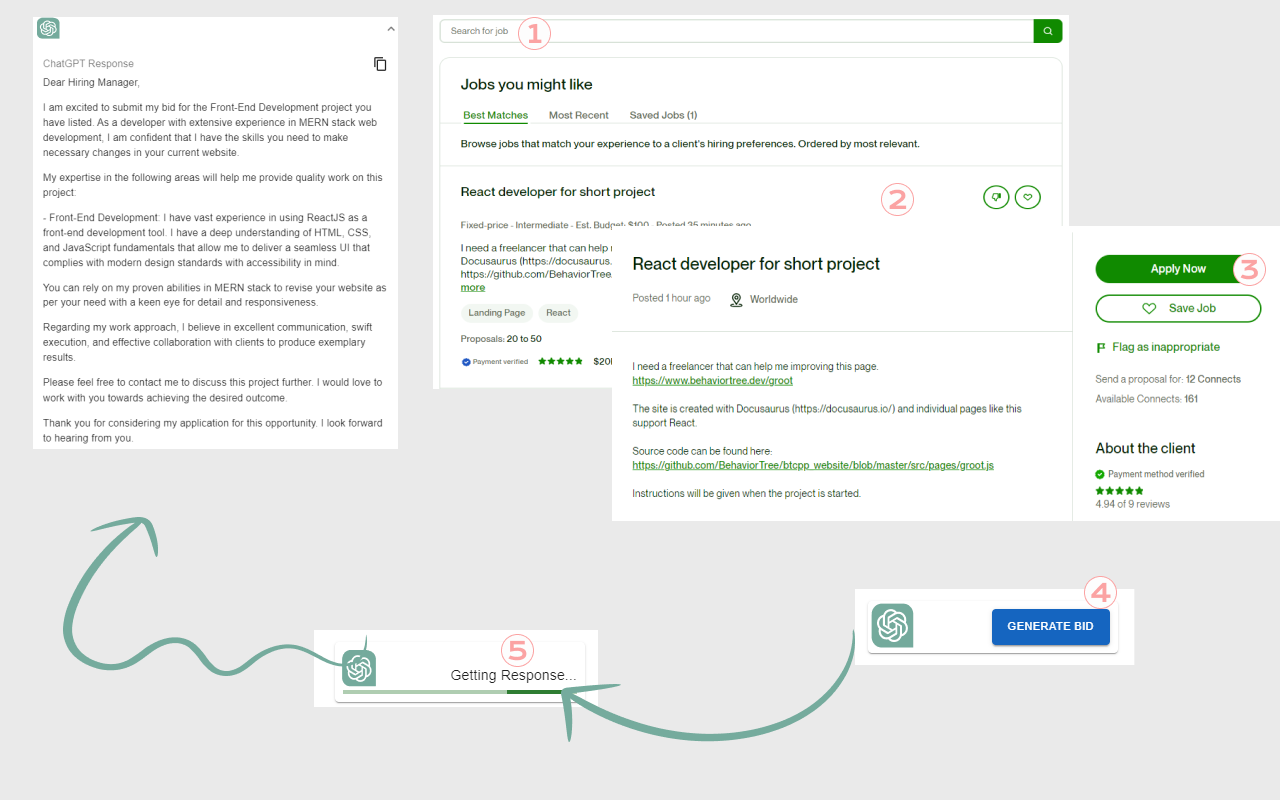Click ChatGPT logo in Getting Response box
The image size is (1280, 800).
pyautogui.click(x=359, y=668)
